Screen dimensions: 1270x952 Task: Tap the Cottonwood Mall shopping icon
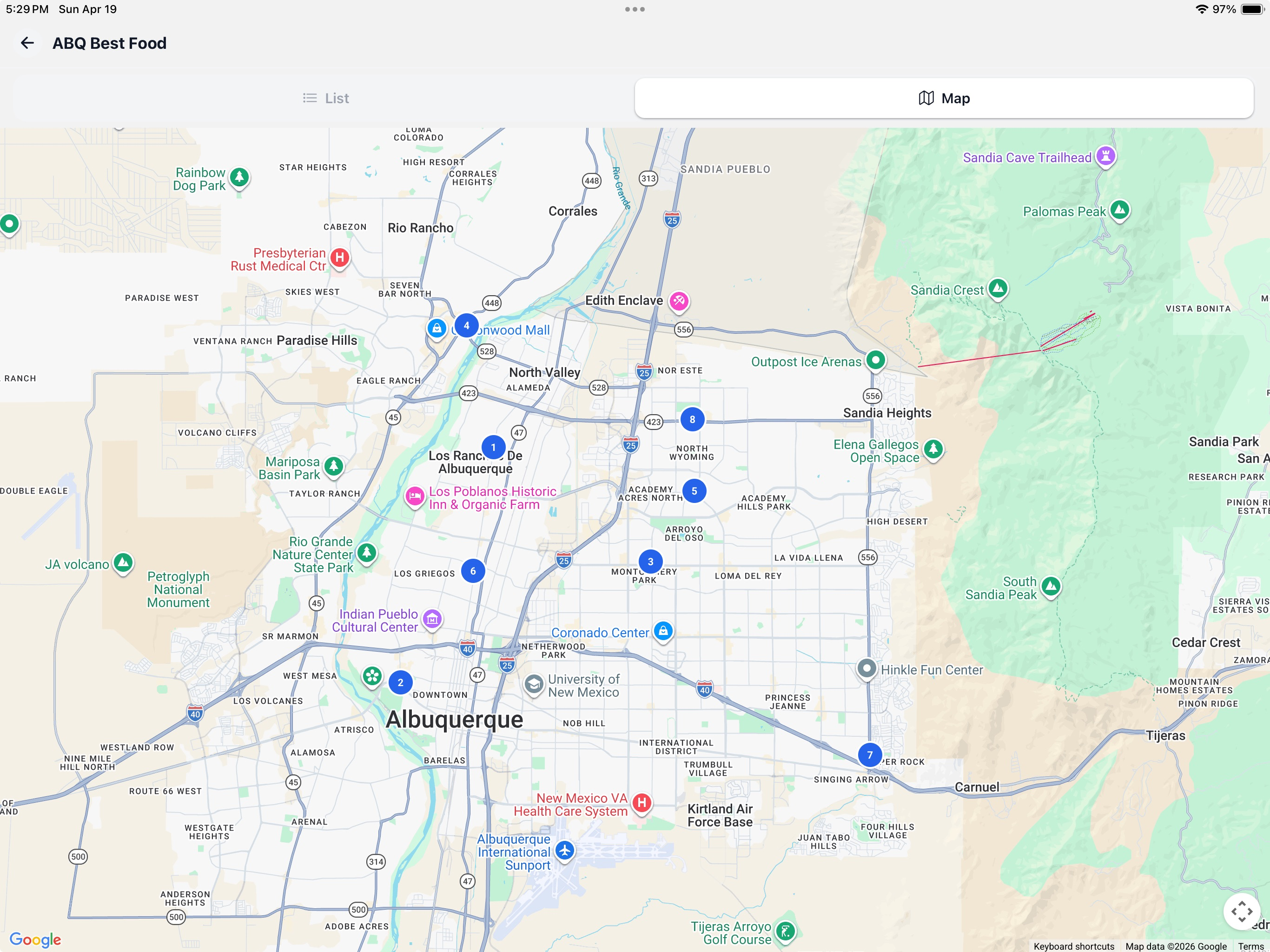[437, 329]
